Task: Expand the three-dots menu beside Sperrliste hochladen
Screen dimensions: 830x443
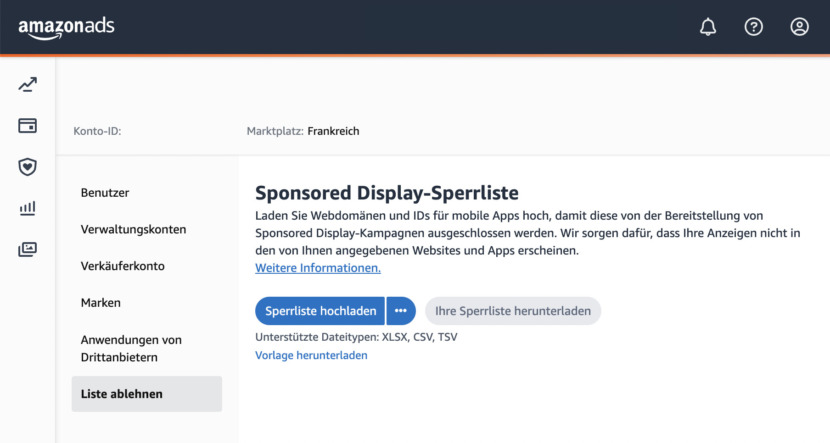Action: (401, 311)
